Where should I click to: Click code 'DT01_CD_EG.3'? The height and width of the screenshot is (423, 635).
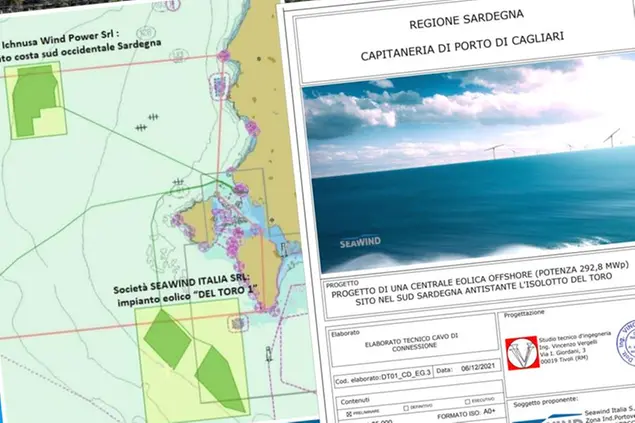click(406, 375)
